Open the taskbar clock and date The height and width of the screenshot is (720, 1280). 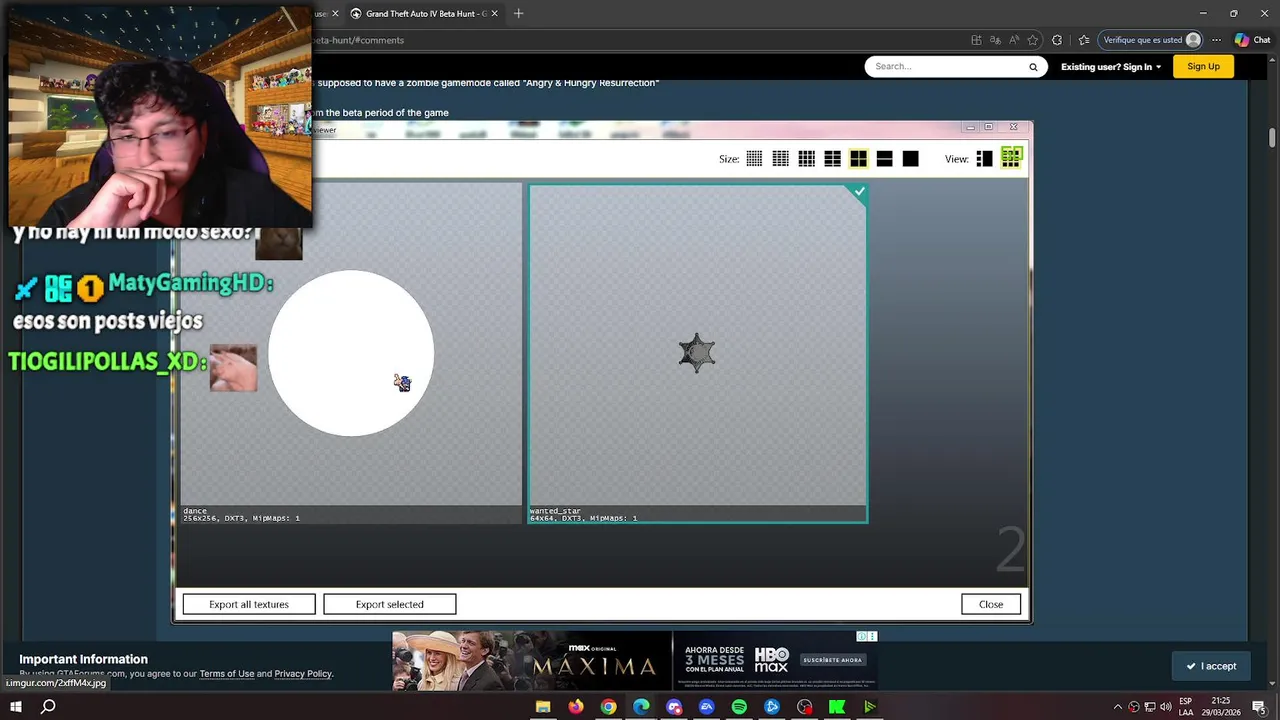point(1221,707)
